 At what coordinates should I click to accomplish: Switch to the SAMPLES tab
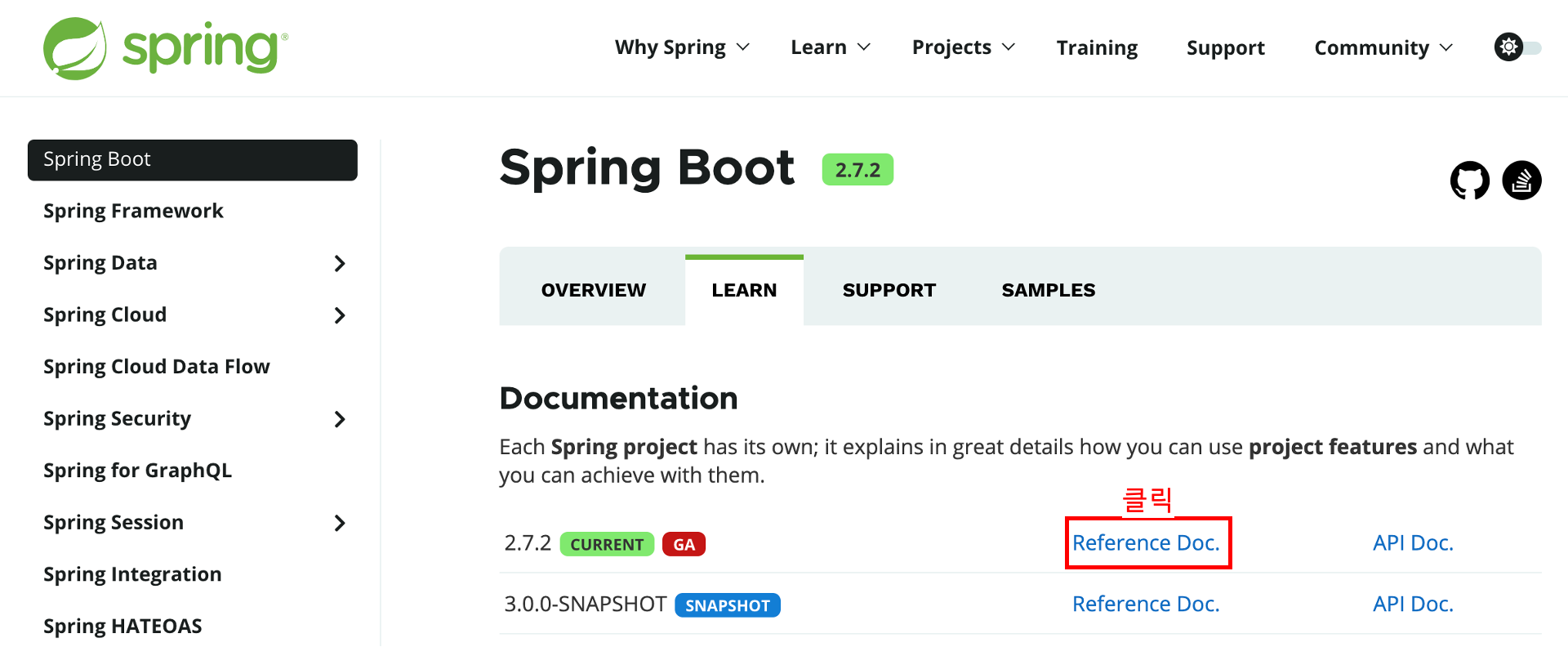coord(1049,290)
